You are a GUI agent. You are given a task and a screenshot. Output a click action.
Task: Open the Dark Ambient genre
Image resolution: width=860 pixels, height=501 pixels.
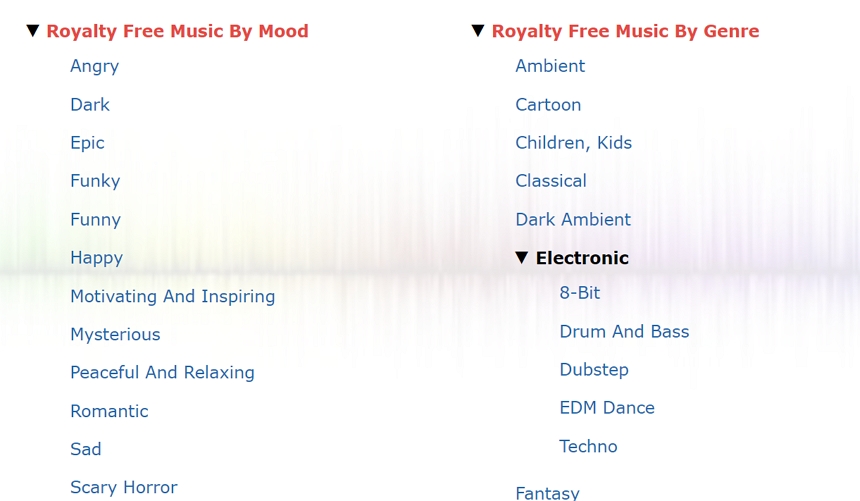click(x=573, y=219)
